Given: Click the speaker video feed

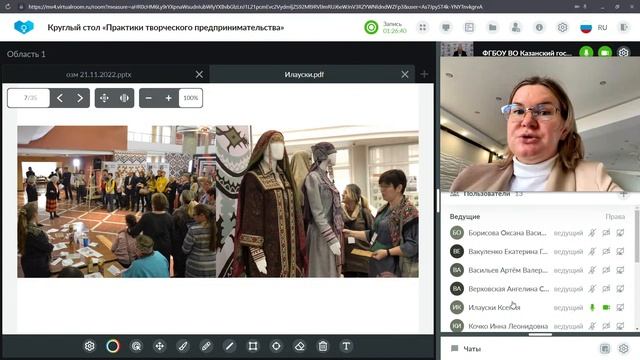Looking at the screenshot, I should click(540, 124).
